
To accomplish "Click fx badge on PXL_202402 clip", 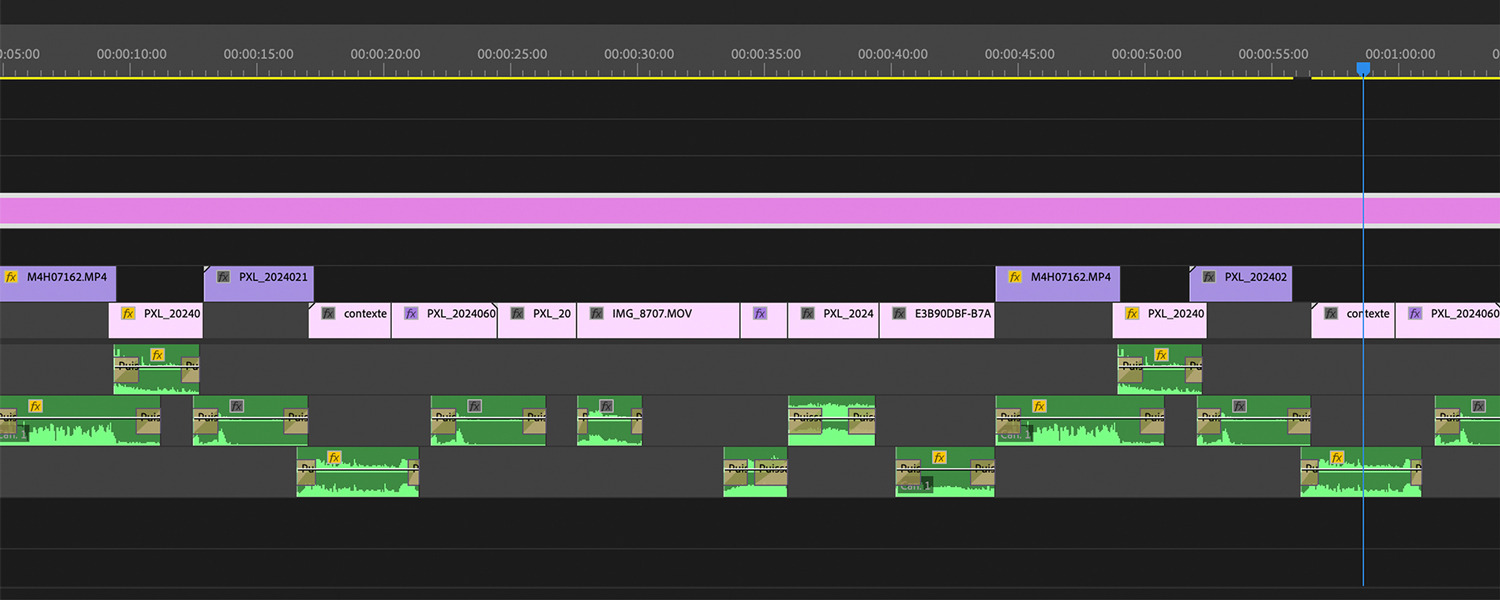I will tap(1209, 277).
